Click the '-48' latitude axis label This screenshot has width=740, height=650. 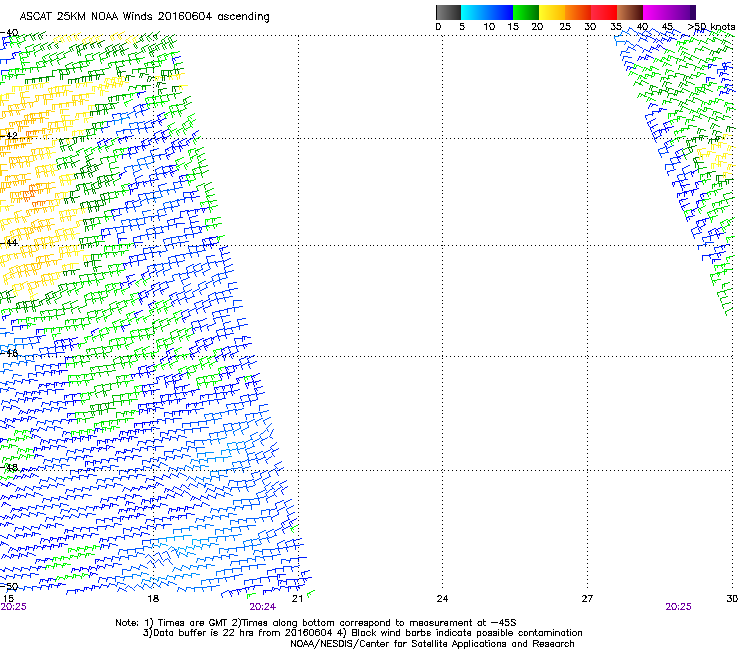[x=9, y=468]
